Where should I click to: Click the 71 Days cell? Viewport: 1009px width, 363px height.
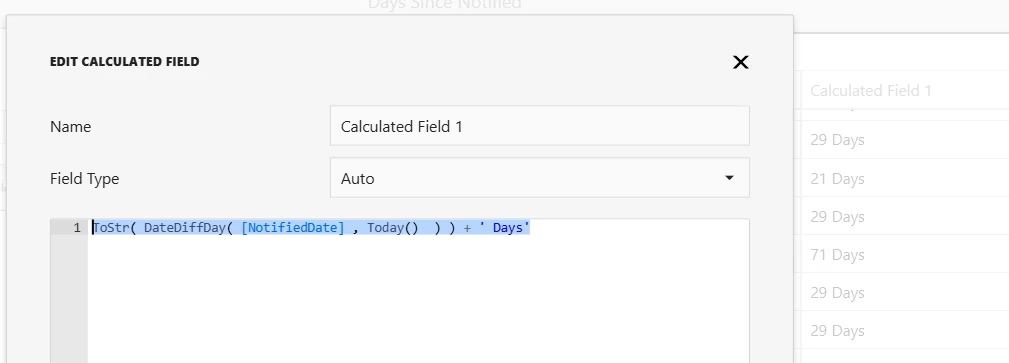[x=837, y=255]
